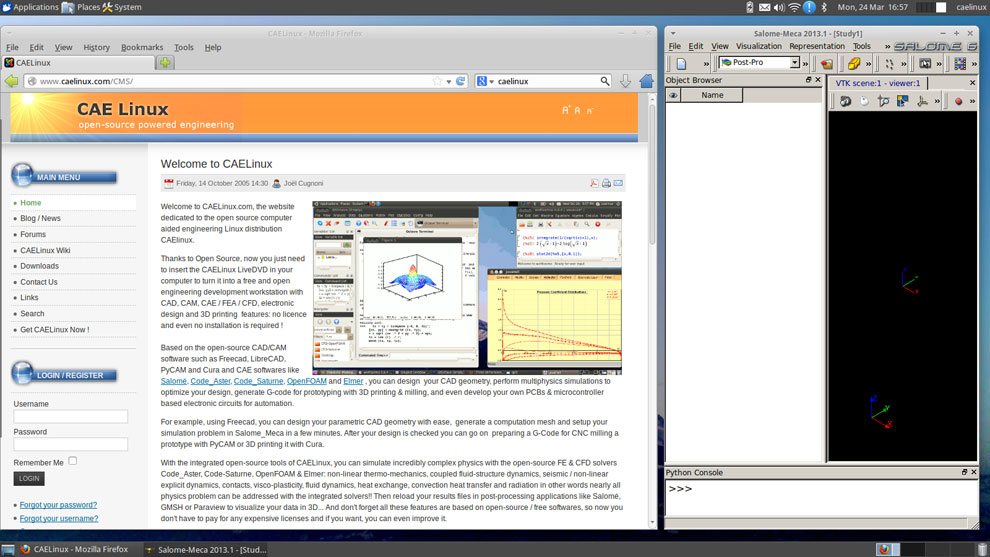Click the PDF icon of the Welcome article

coord(594,183)
